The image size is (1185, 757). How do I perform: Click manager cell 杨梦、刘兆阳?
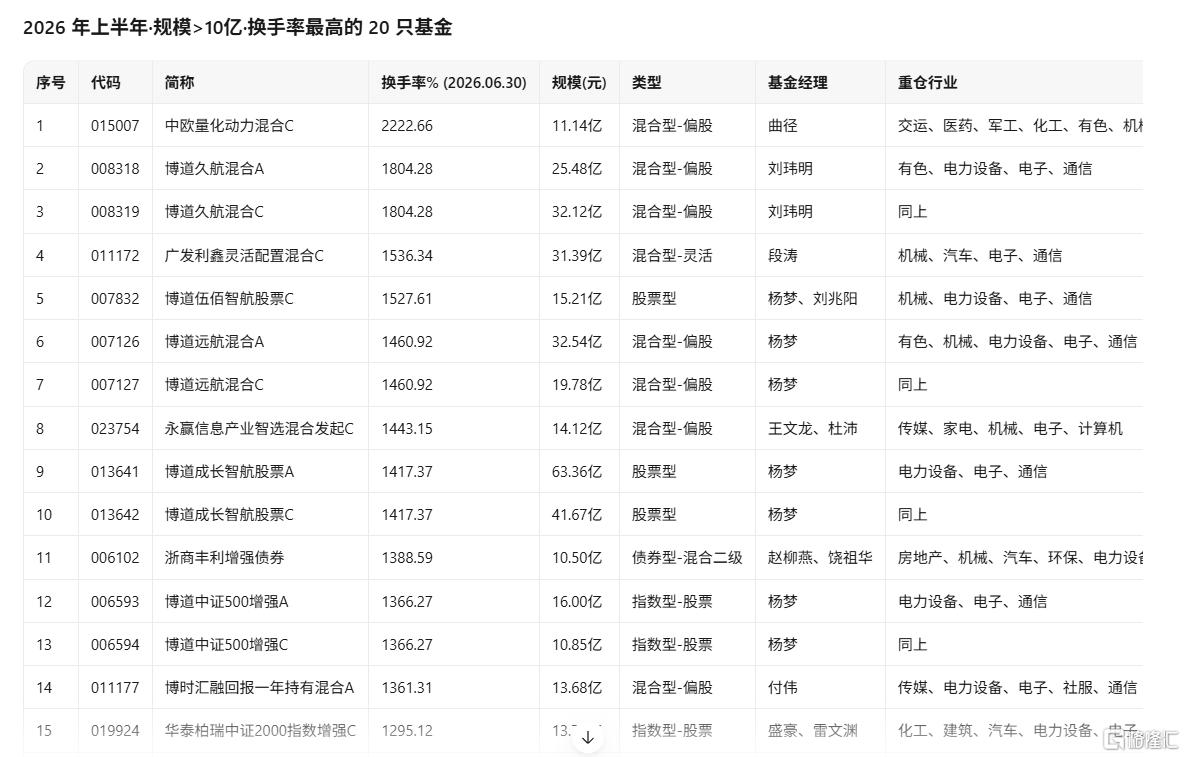813,298
